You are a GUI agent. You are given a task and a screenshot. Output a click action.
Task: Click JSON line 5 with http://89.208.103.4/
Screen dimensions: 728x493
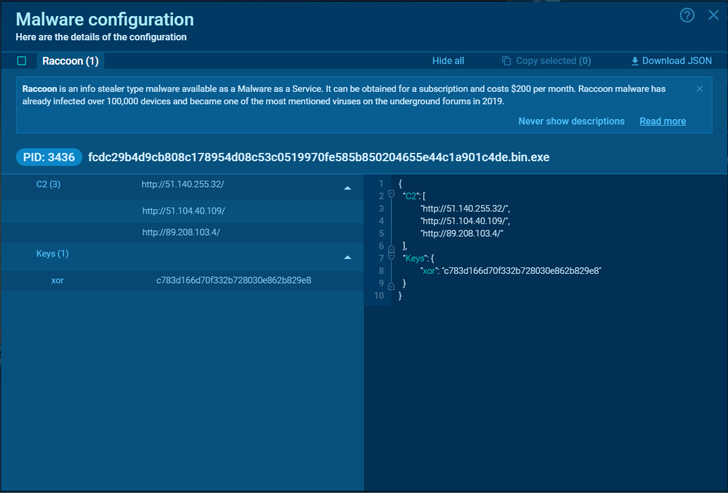pos(462,234)
